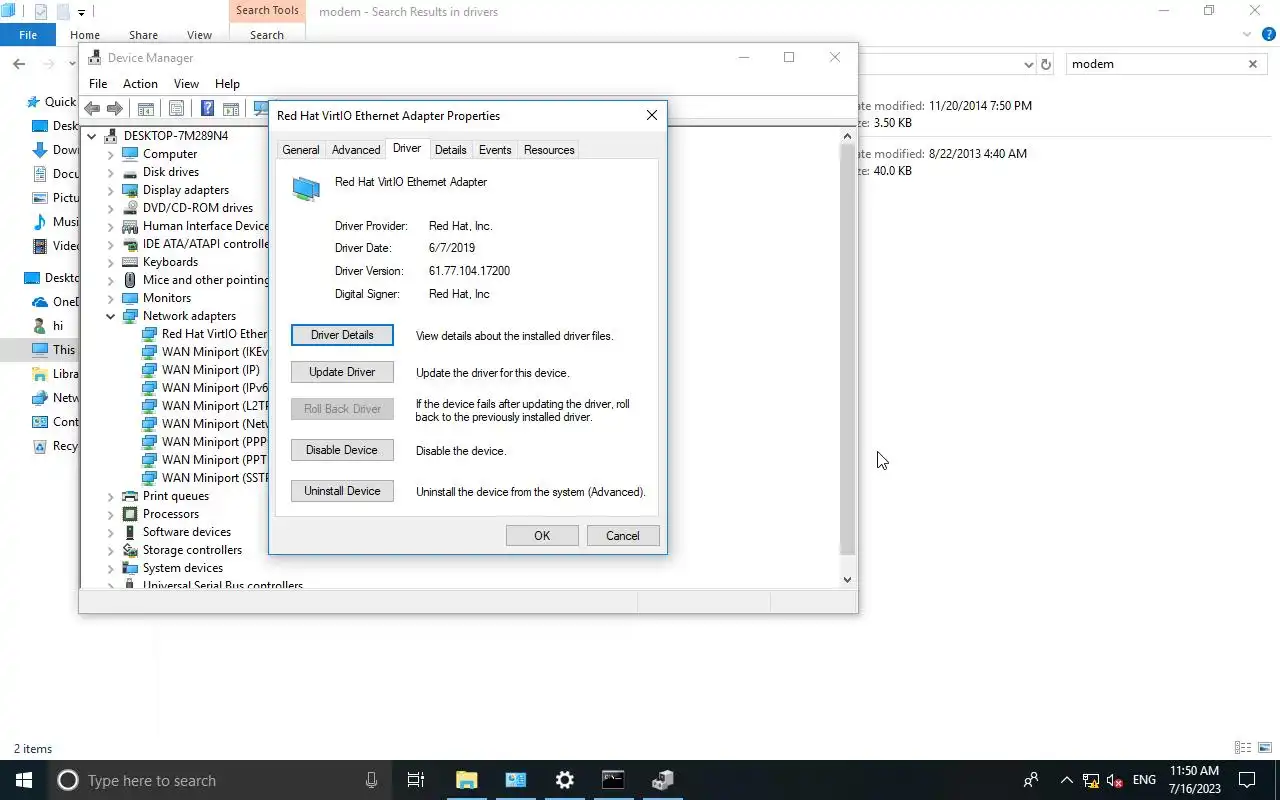Select WAN Miniport (IP) in tree
The width and height of the screenshot is (1280, 800).
coord(210,370)
